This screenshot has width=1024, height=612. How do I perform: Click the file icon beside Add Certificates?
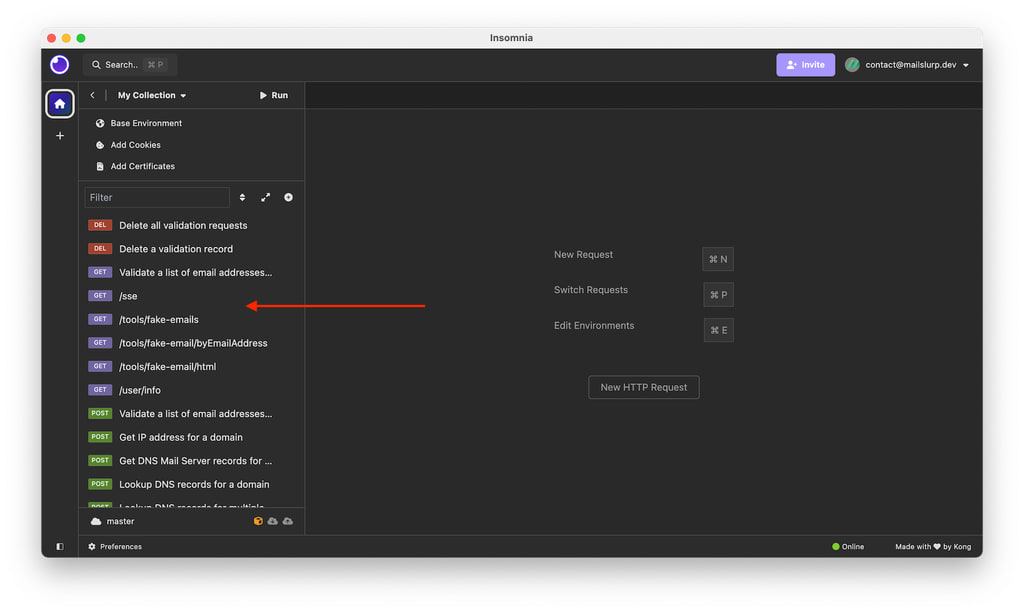[x=100, y=167]
